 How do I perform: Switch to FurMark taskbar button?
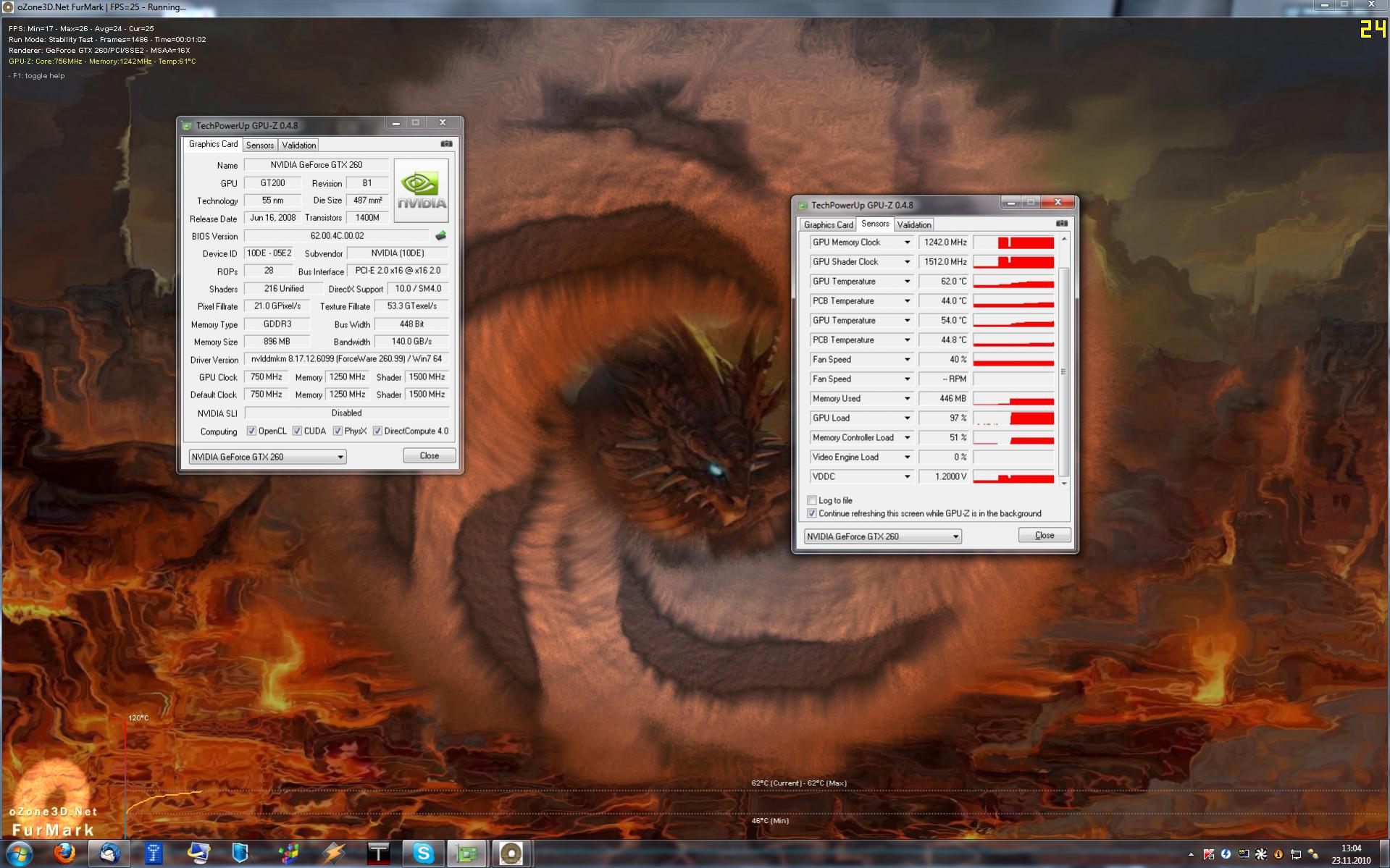coord(512,854)
